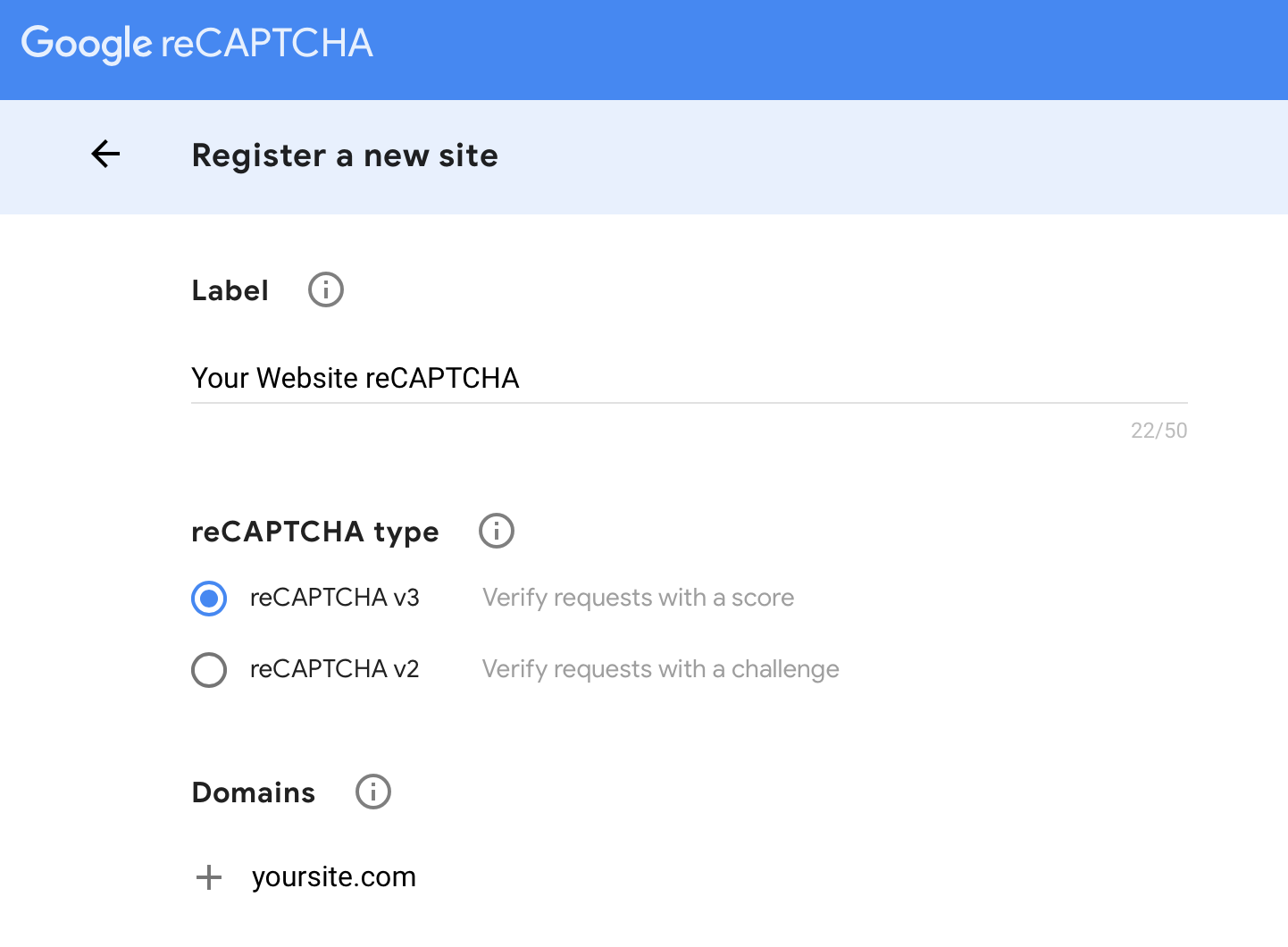Show the Domains info tooltip icon

point(373,792)
